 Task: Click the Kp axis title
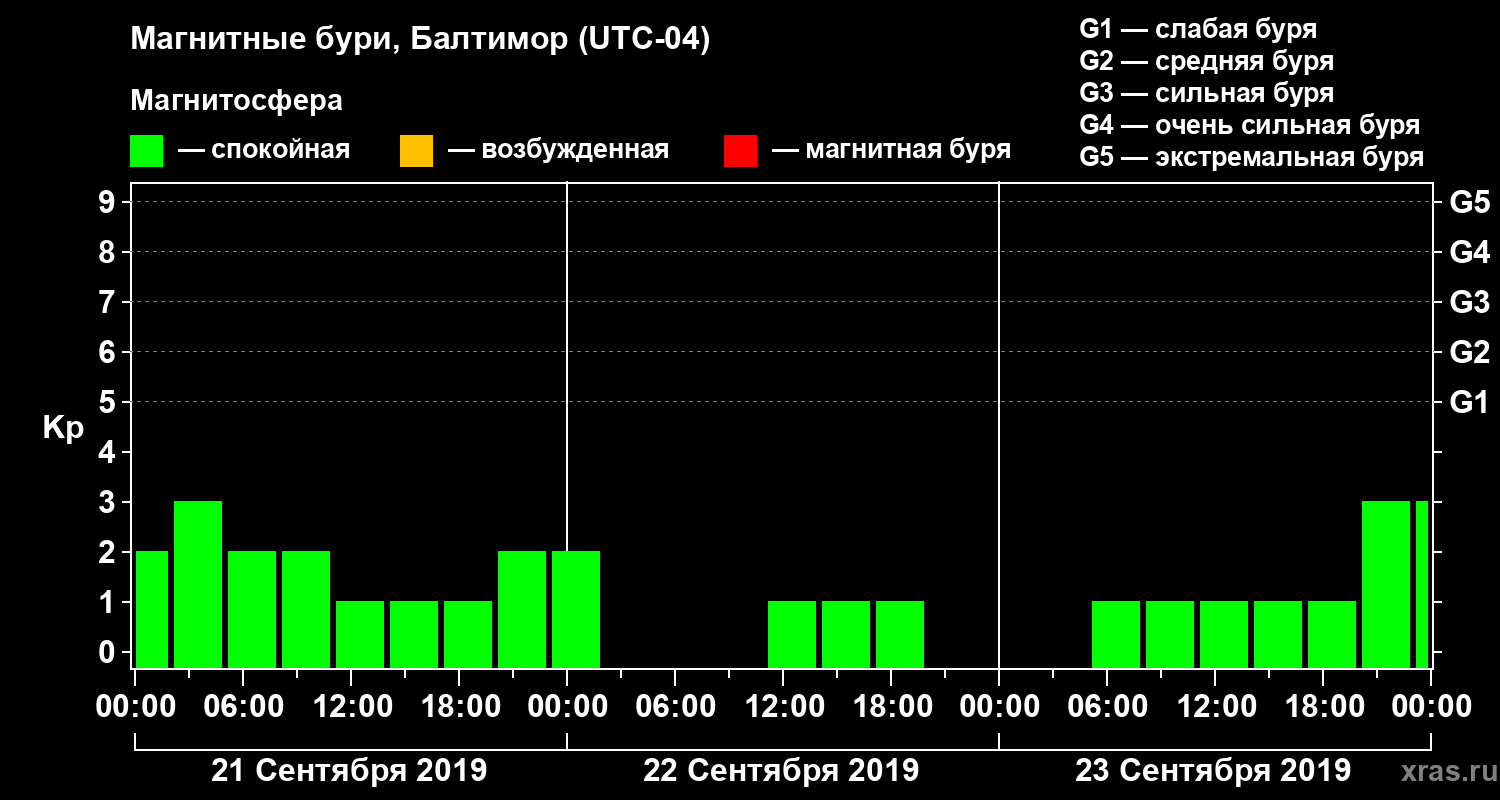[63, 428]
